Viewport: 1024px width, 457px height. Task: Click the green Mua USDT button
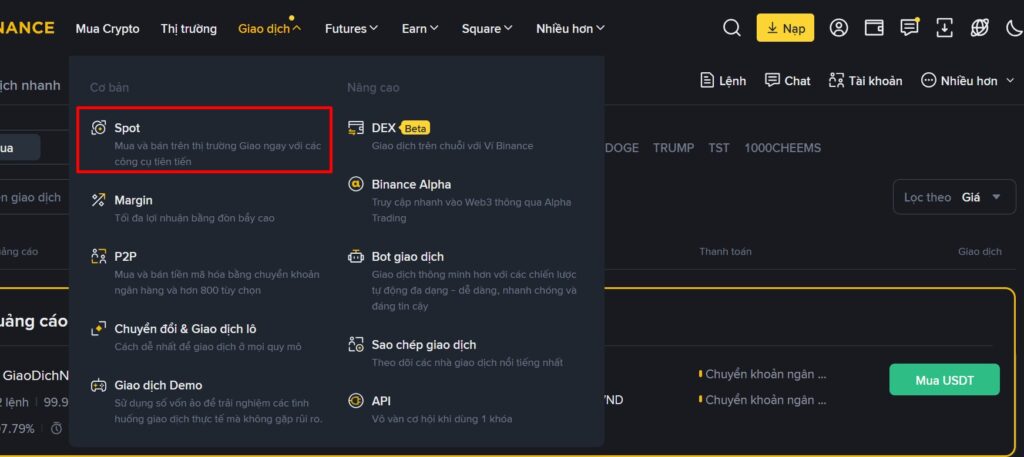tap(944, 380)
